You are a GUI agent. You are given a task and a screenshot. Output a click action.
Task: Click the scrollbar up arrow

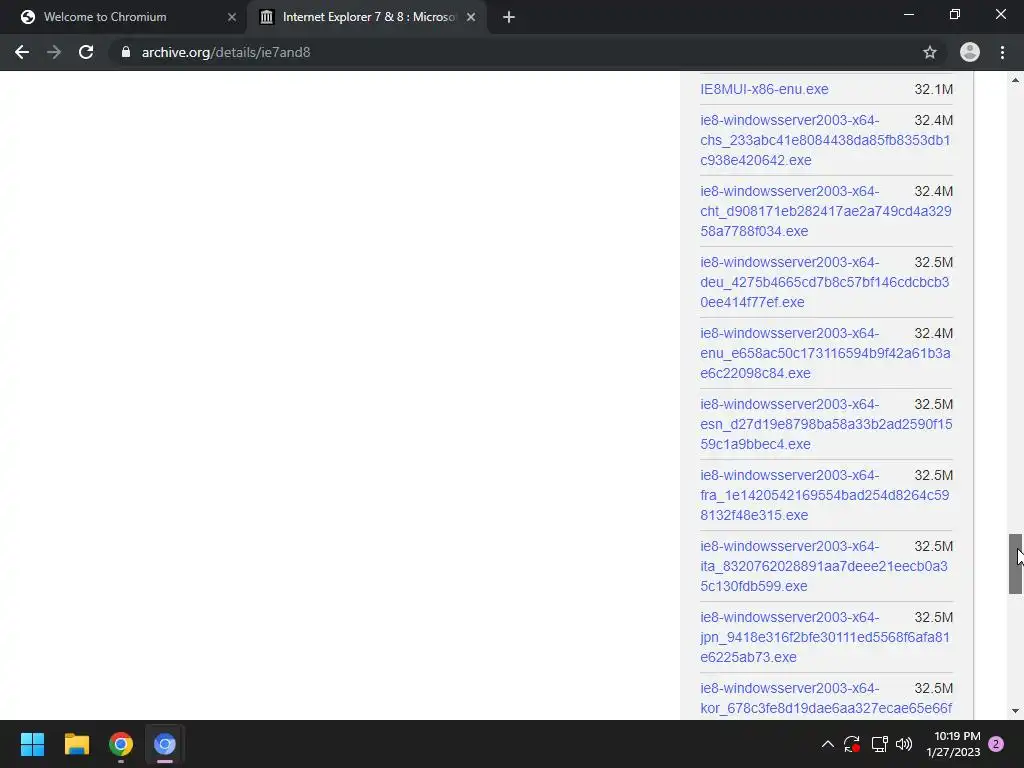(1015, 80)
